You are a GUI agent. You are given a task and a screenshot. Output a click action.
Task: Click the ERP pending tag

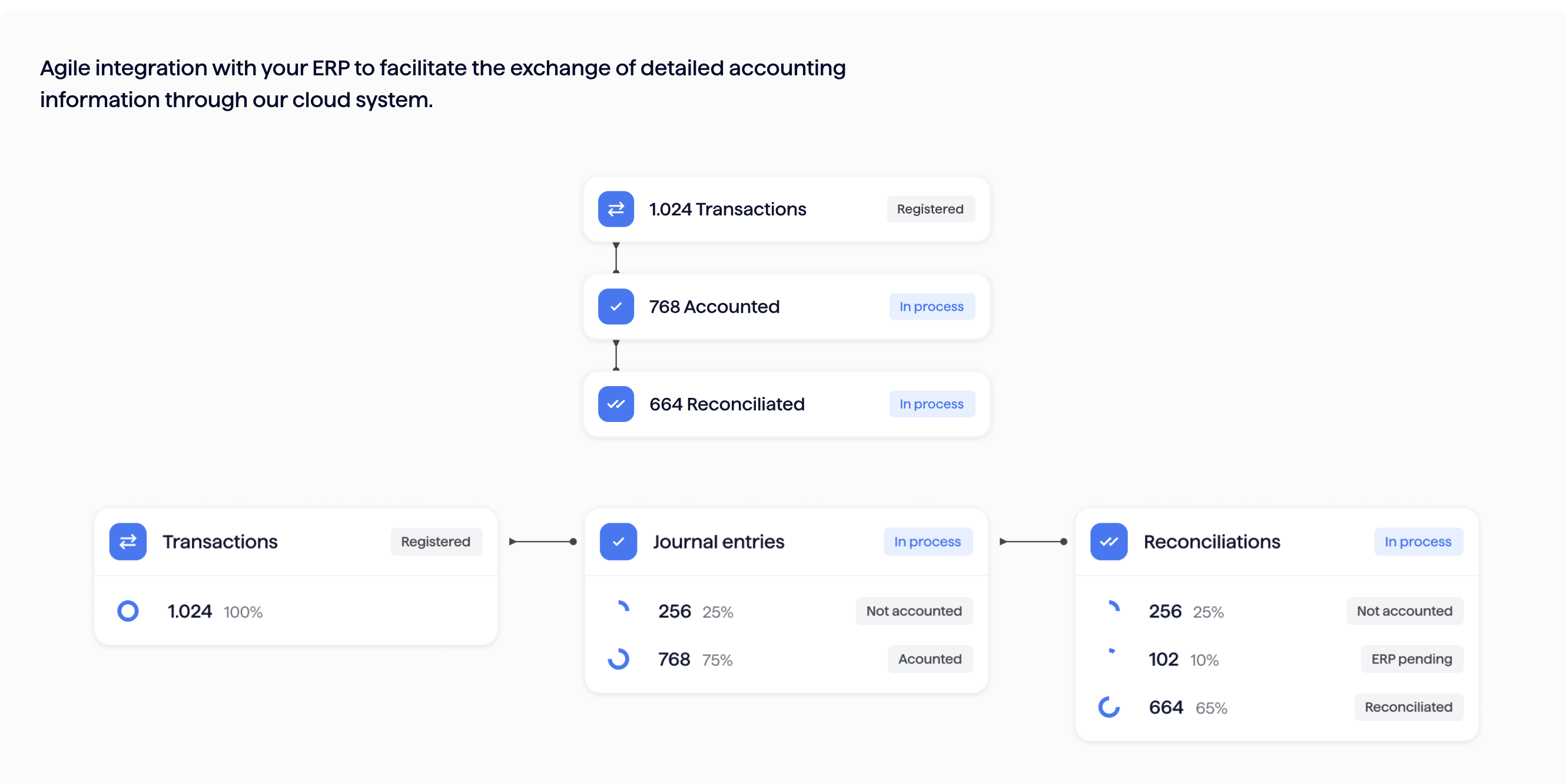point(1411,659)
